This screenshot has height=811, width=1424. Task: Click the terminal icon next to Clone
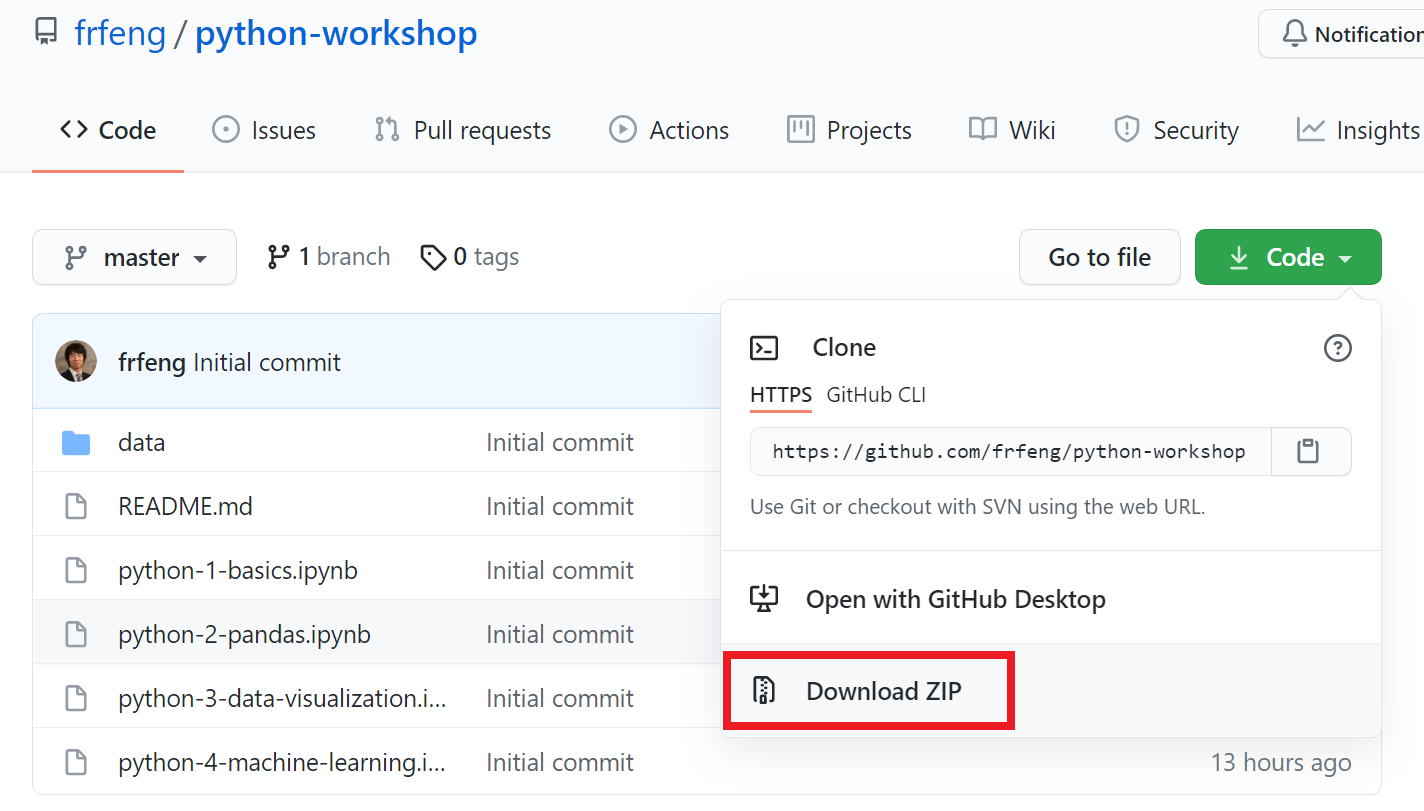click(764, 347)
